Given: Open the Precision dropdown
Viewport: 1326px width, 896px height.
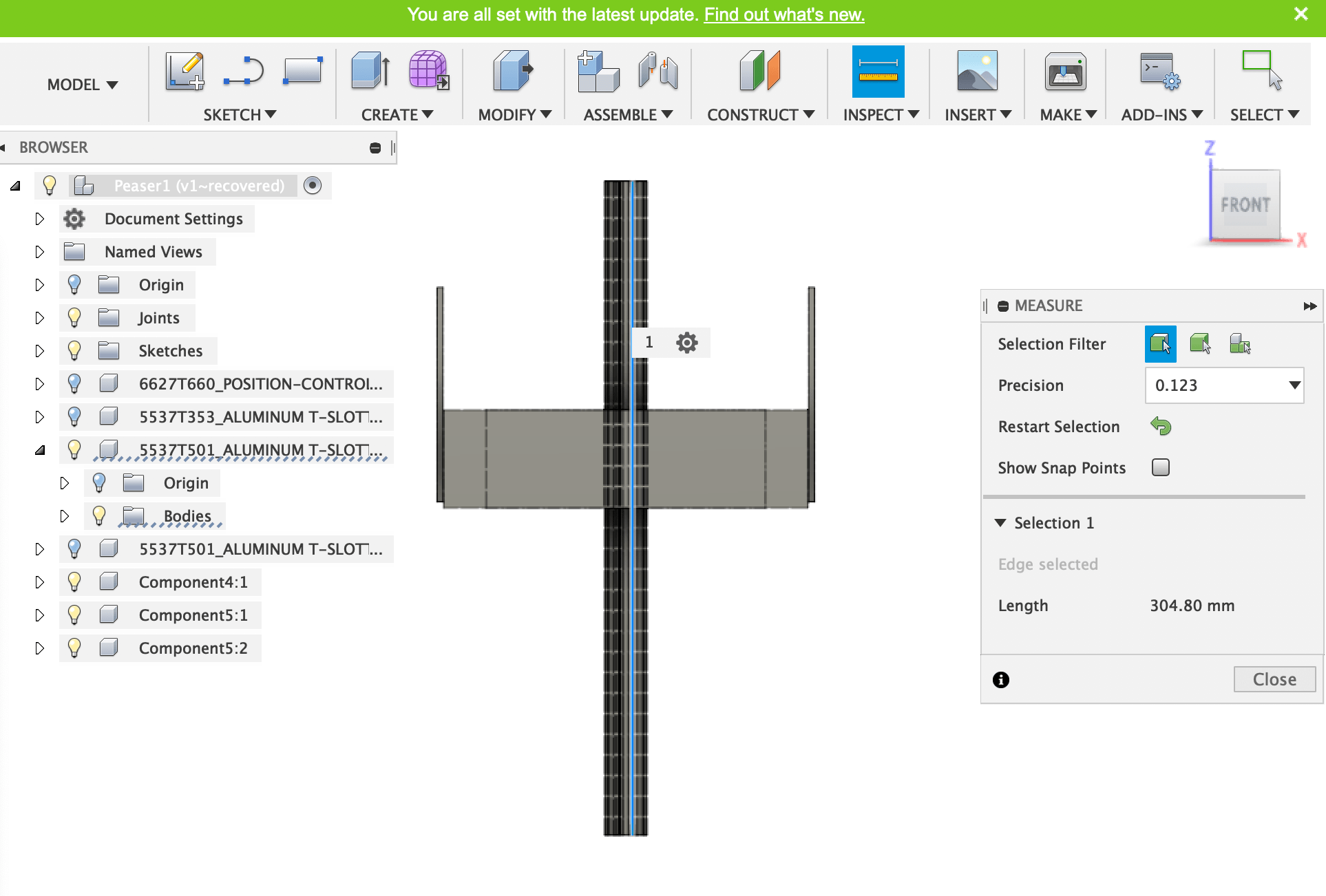Looking at the screenshot, I should tap(1224, 385).
